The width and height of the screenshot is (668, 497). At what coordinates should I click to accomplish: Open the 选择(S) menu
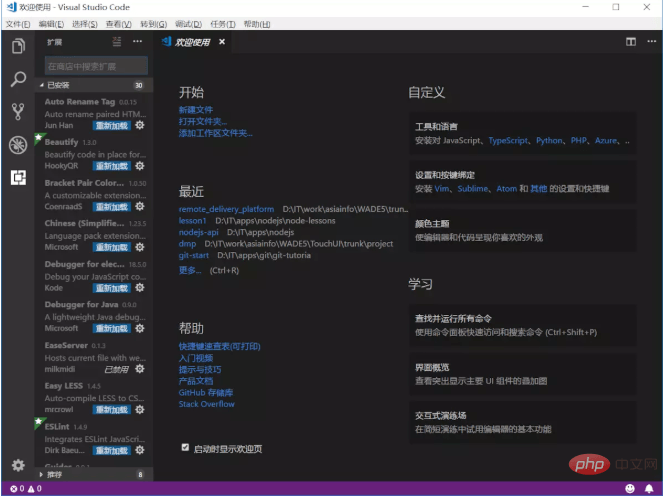[85, 24]
